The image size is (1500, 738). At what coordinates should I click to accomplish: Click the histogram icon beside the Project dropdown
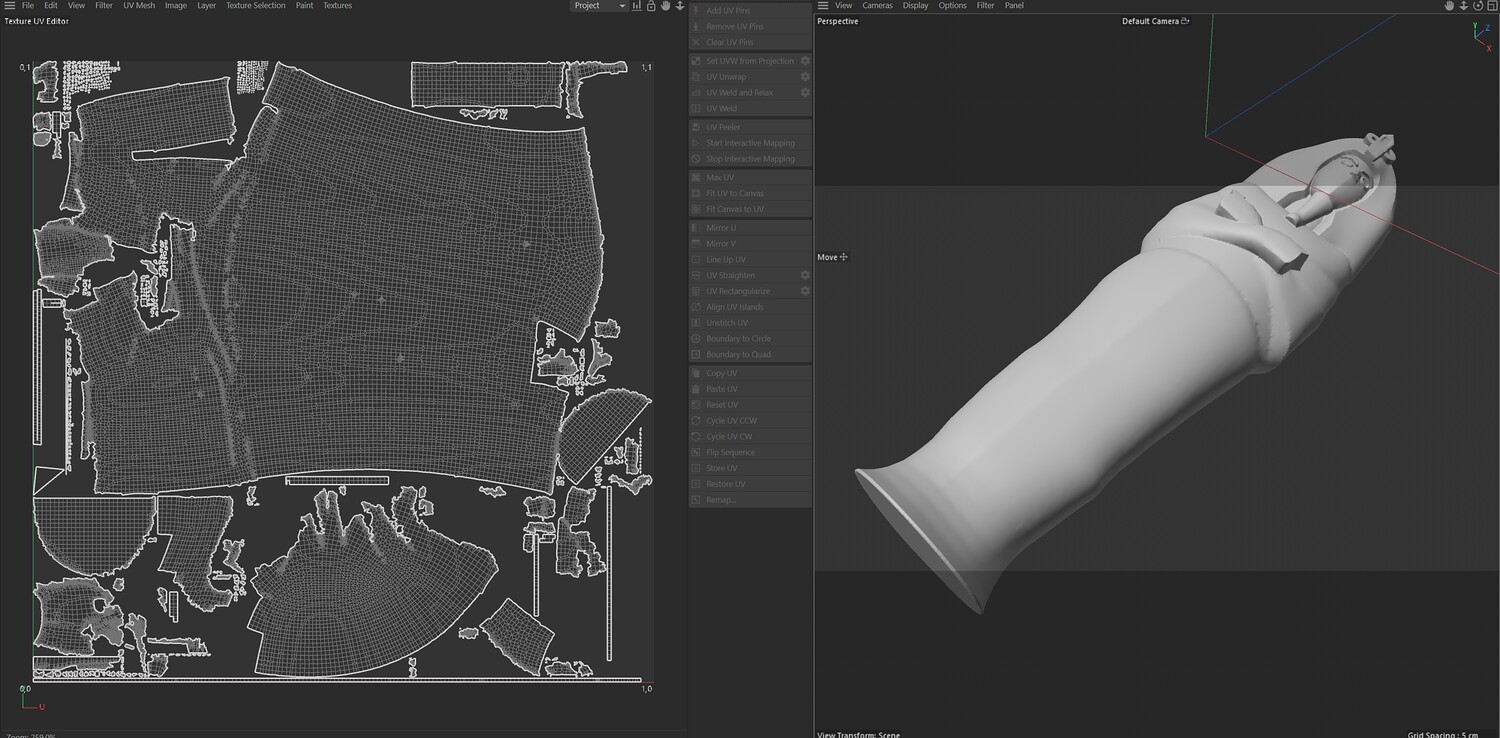click(637, 6)
